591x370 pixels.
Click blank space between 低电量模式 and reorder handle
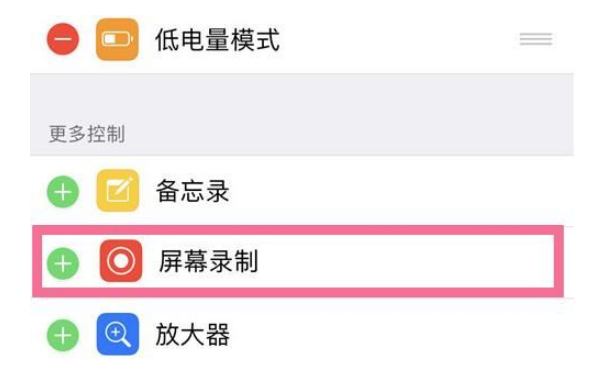400,39
